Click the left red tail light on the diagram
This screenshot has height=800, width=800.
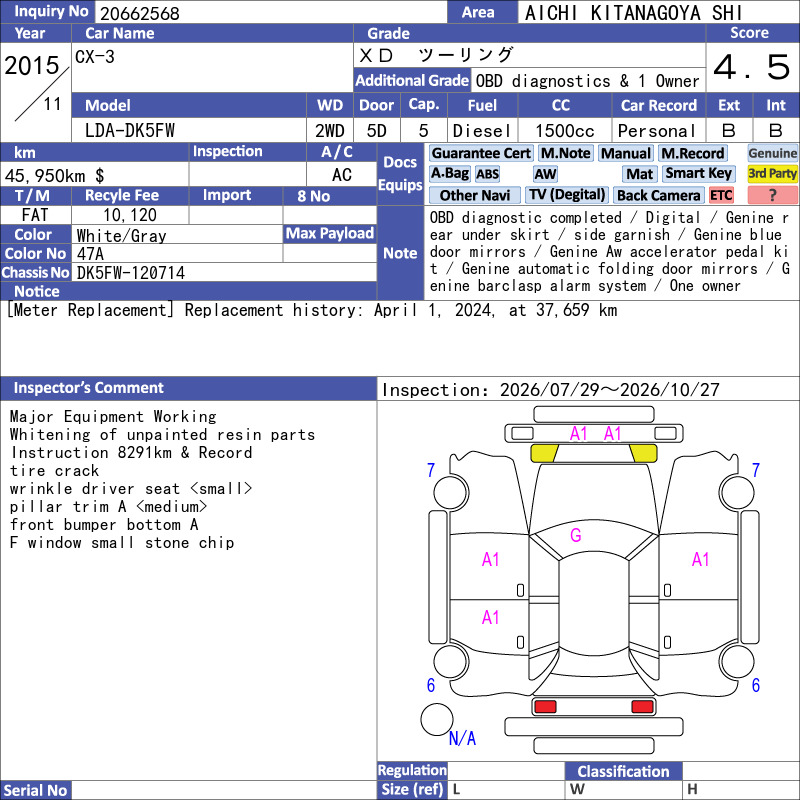pyautogui.click(x=545, y=707)
